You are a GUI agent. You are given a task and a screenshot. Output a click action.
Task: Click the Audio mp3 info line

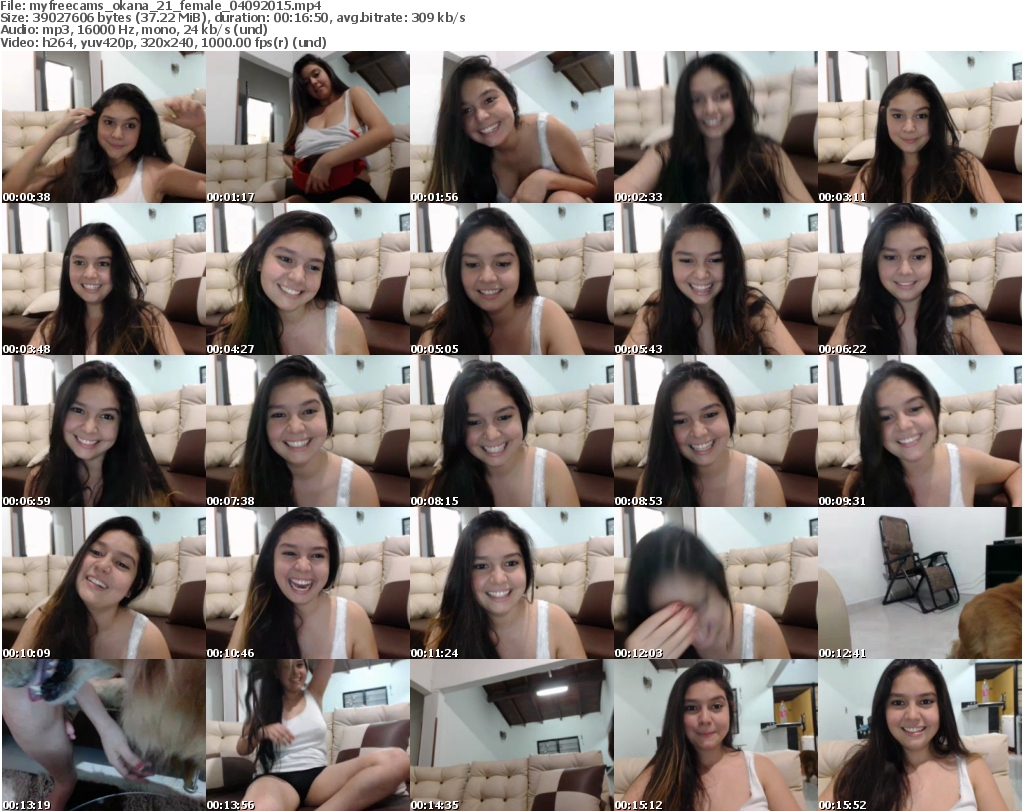(134, 30)
